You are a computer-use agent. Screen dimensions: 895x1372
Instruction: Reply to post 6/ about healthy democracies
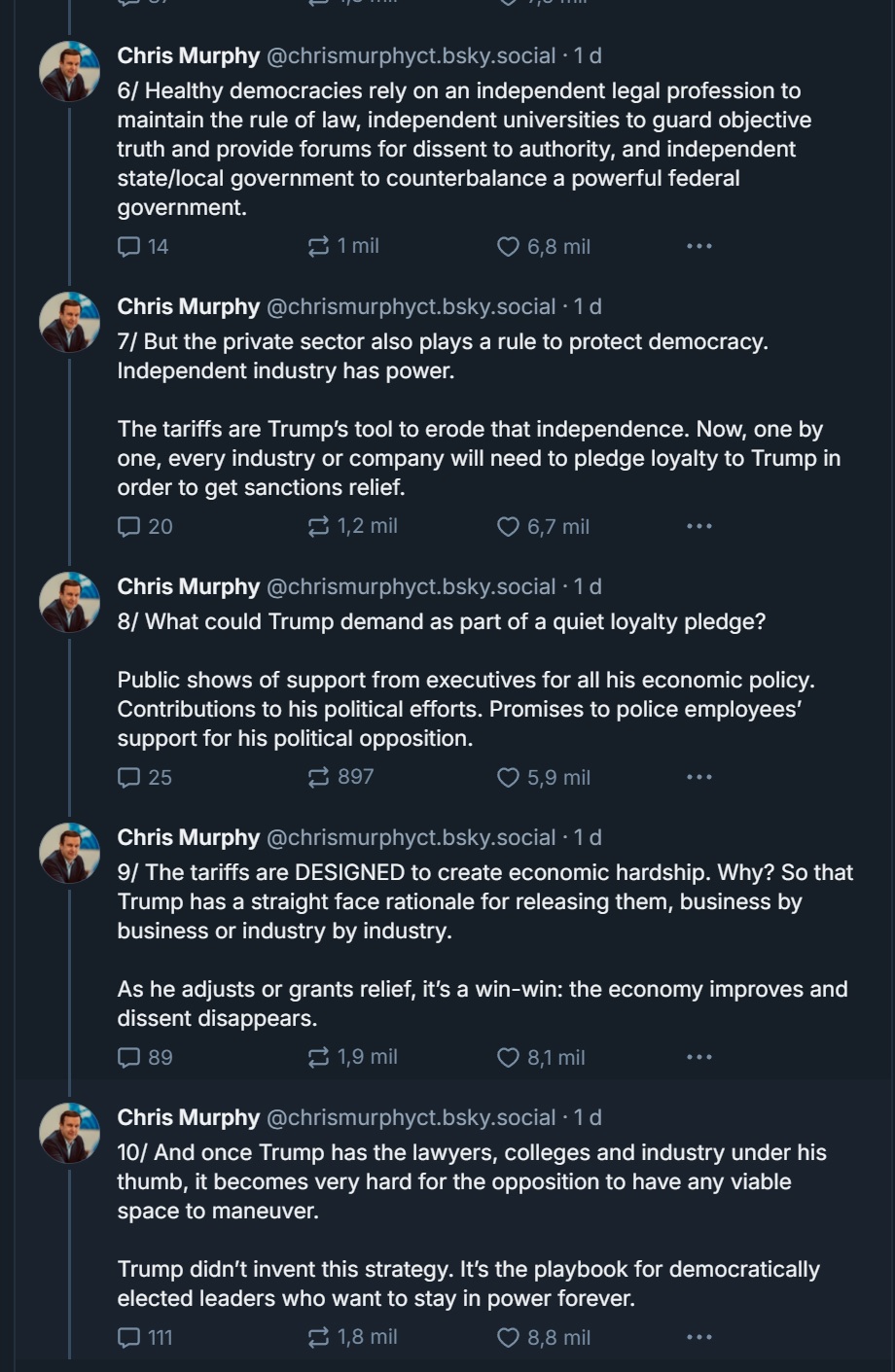point(129,247)
